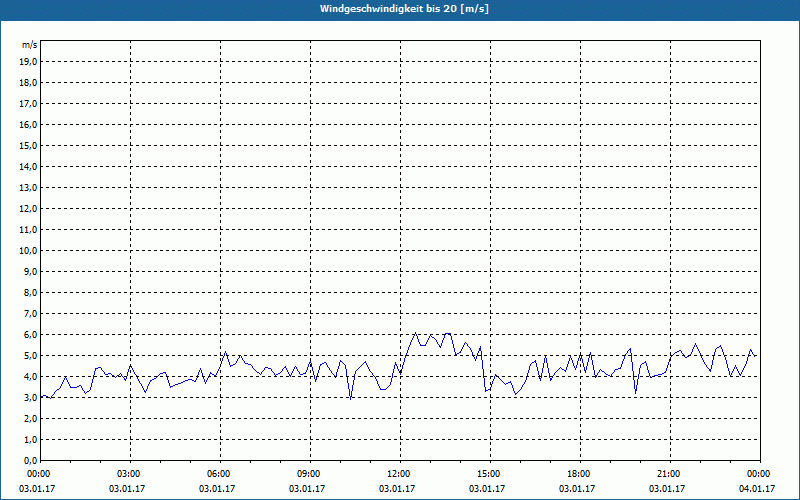This screenshot has height=500, width=800.
Task: Click the 0,0 y-axis label
Action: (31, 460)
